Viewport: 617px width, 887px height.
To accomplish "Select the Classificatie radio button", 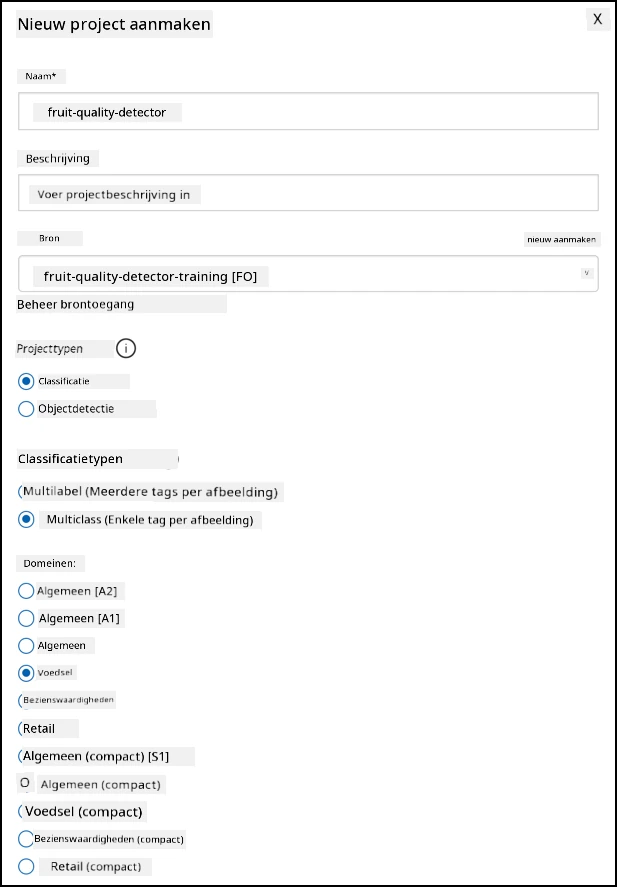I will (x=26, y=381).
